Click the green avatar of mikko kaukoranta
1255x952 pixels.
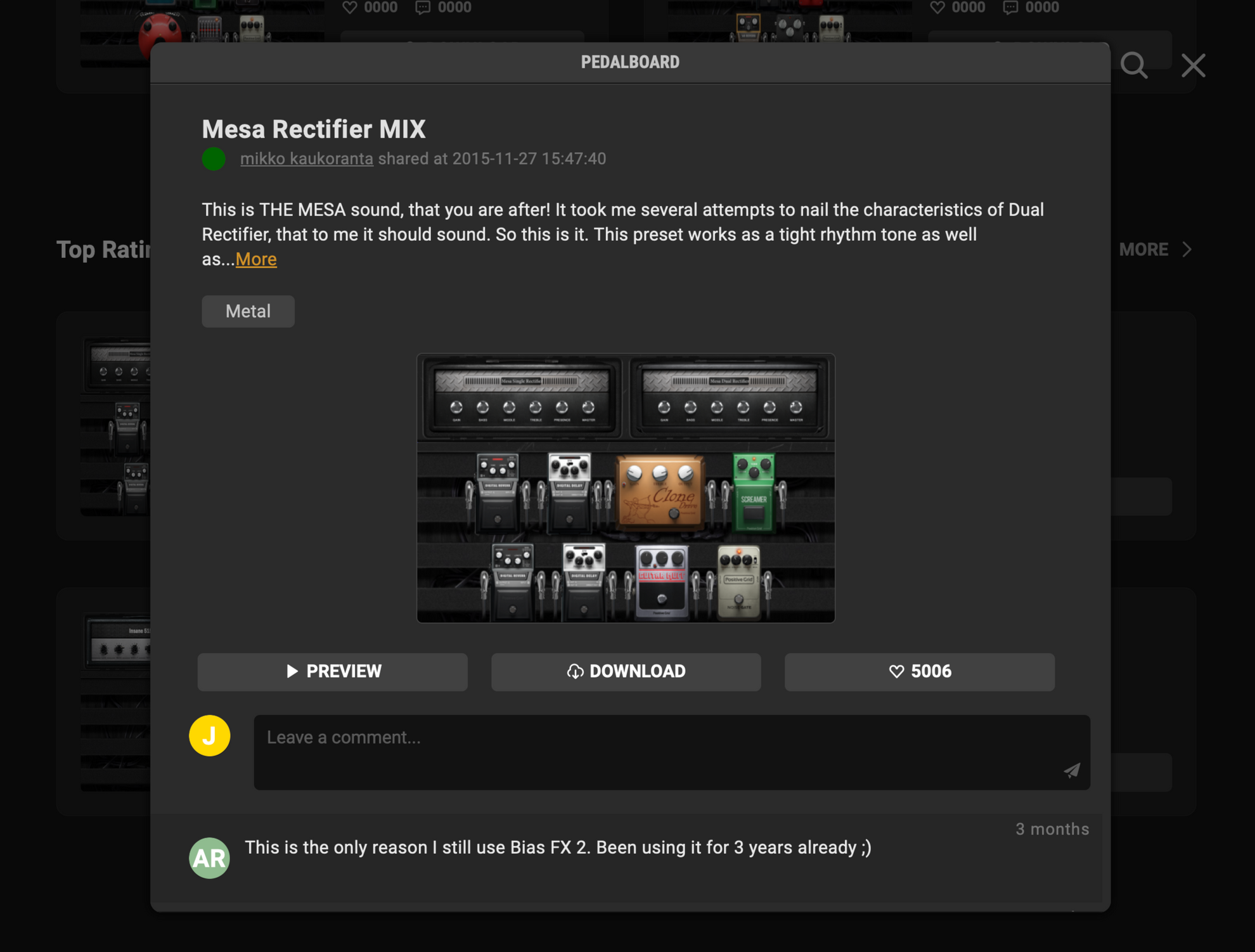tap(214, 158)
